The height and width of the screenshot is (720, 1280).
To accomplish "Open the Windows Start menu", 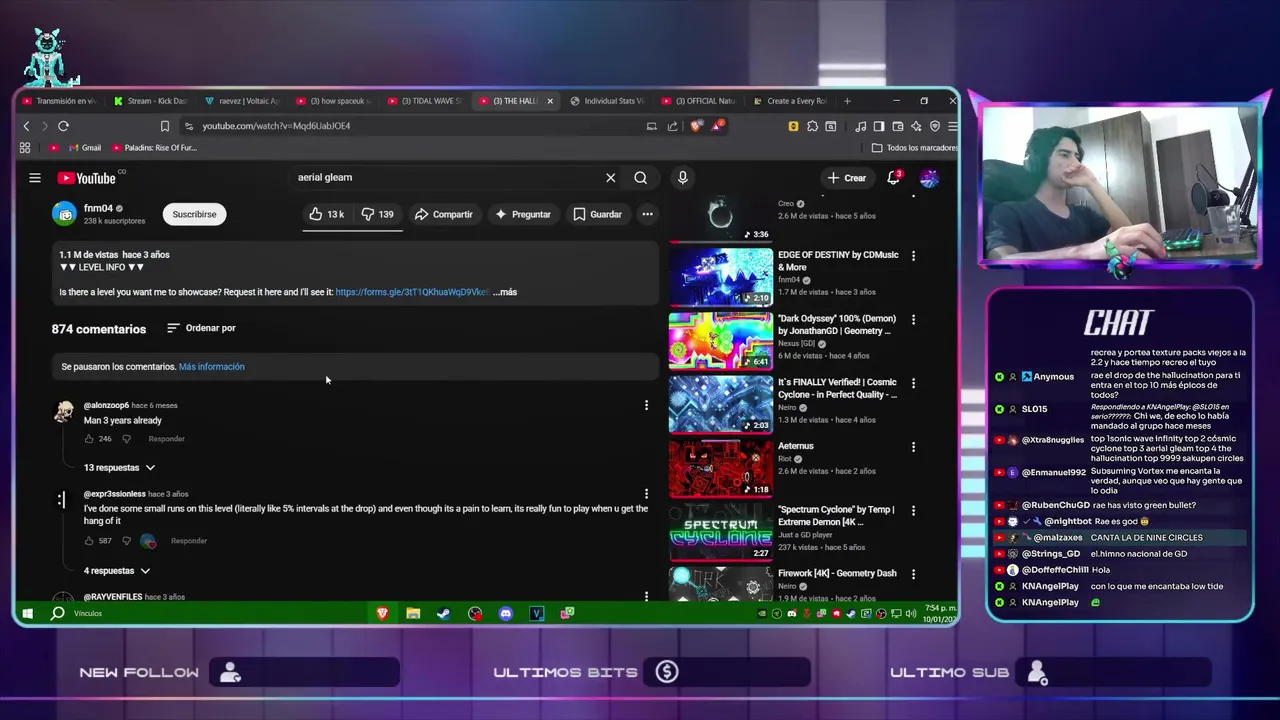I will tap(28, 613).
